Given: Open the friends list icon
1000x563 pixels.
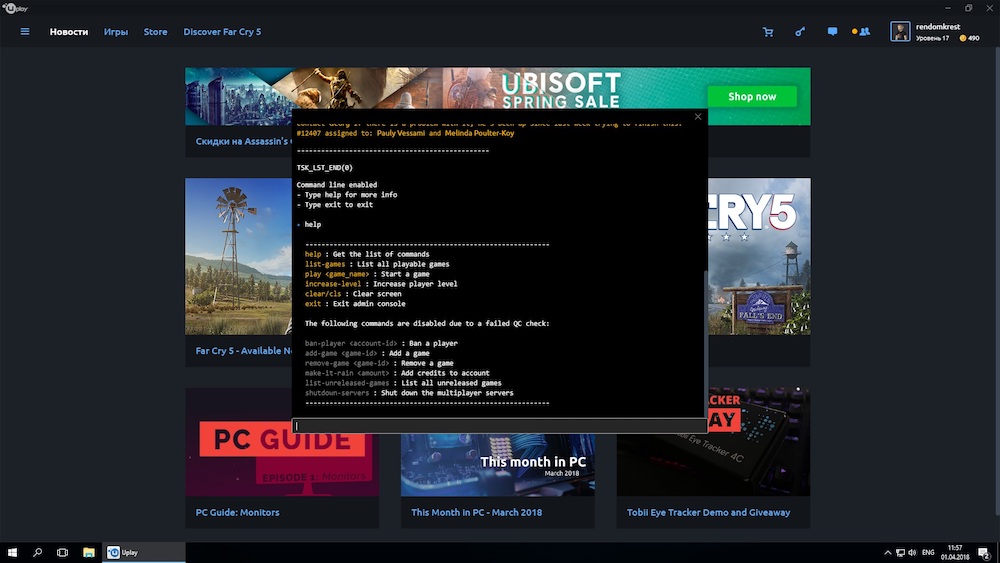Looking at the screenshot, I should point(864,31).
